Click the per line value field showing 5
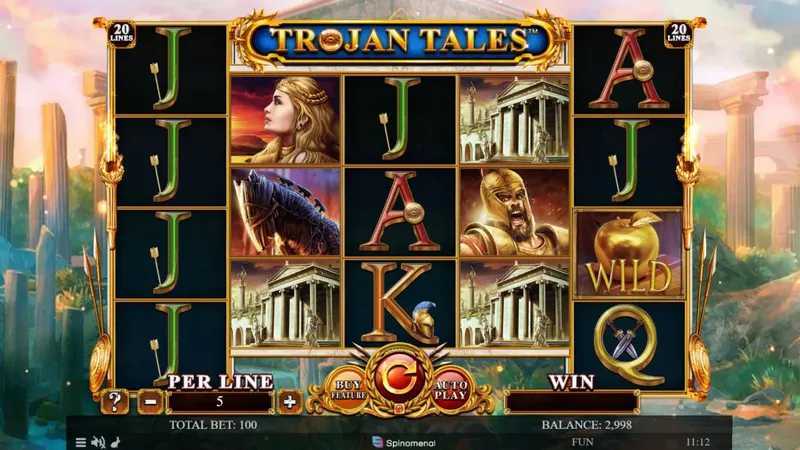 [x=220, y=402]
